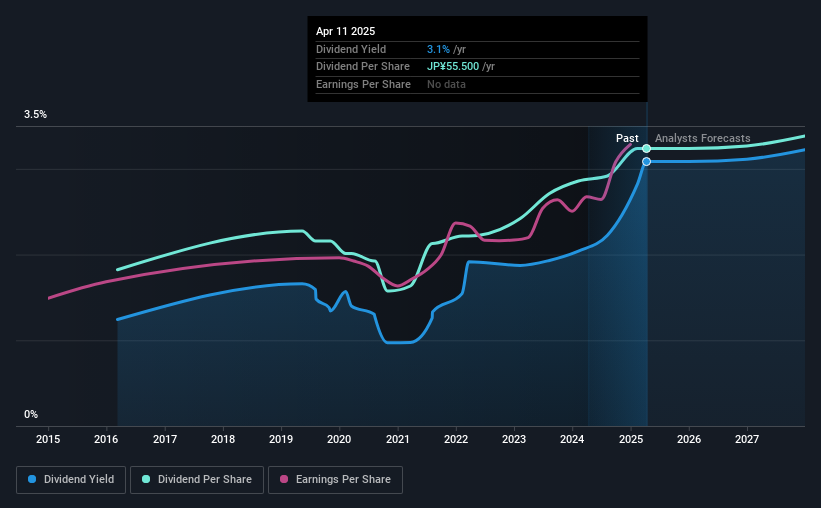Screen dimensions: 821x508
Task: Click the 'Apr 11 2025' tooltip date
Action: click(346, 31)
